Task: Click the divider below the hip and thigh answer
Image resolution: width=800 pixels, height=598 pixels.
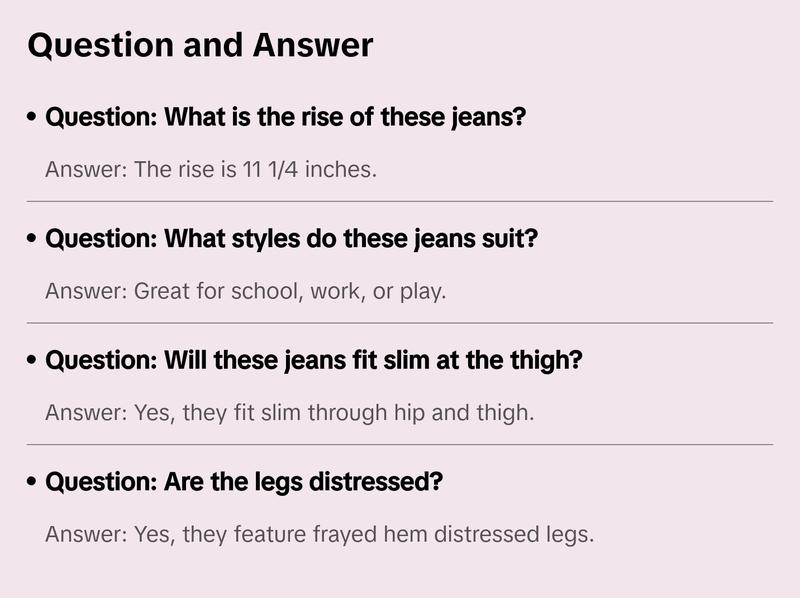Action: 400,444
